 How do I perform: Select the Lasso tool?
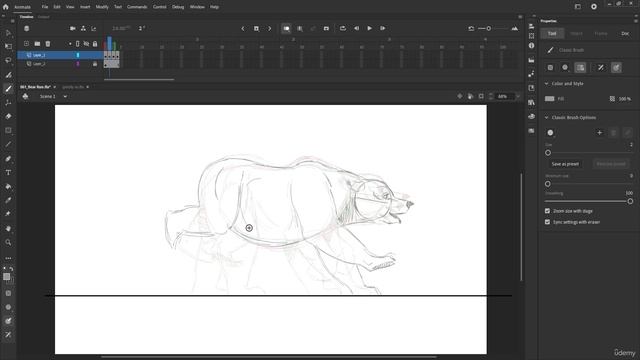(x=8, y=60)
